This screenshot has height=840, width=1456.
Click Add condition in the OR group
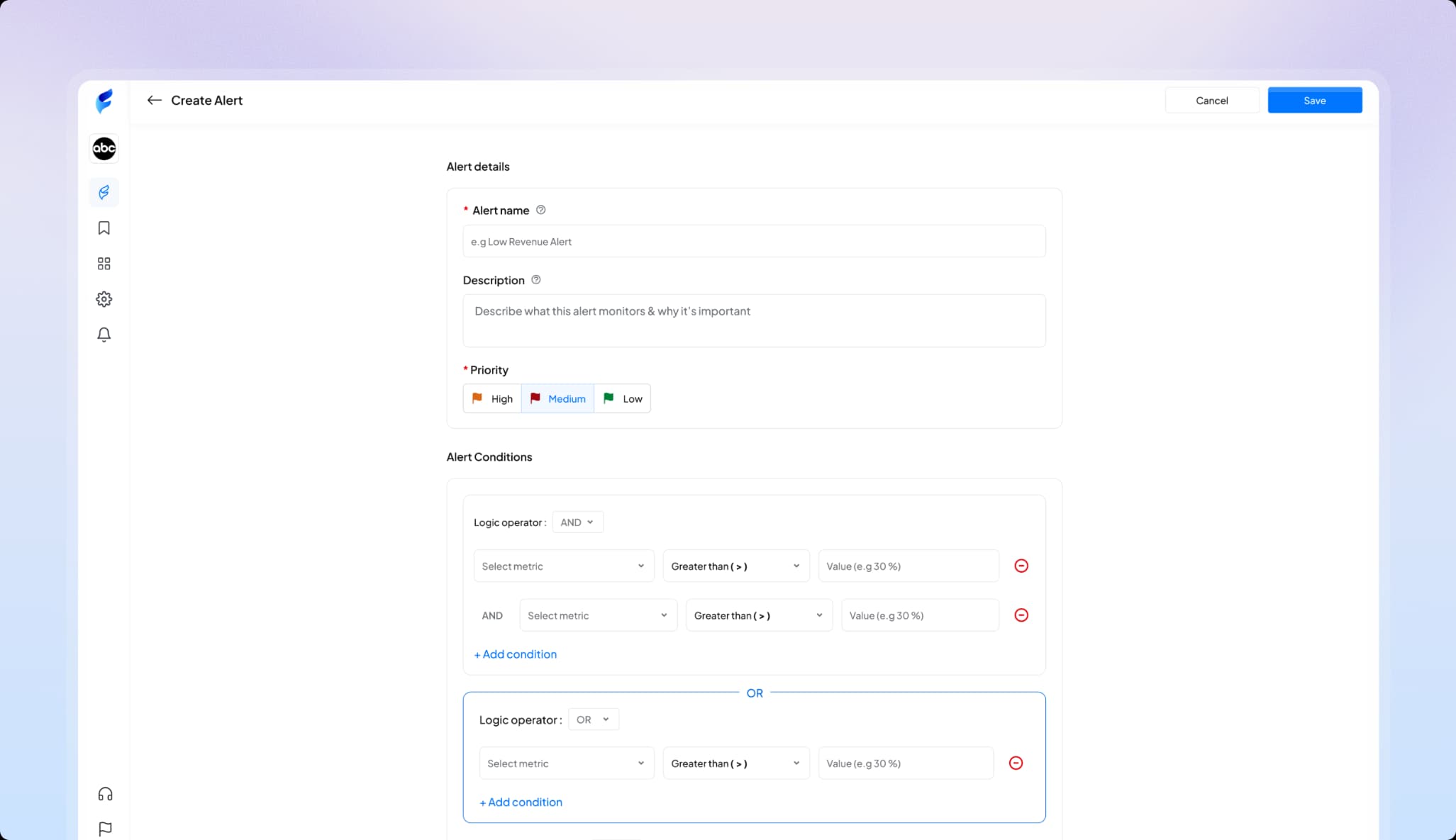click(x=521, y=802)
